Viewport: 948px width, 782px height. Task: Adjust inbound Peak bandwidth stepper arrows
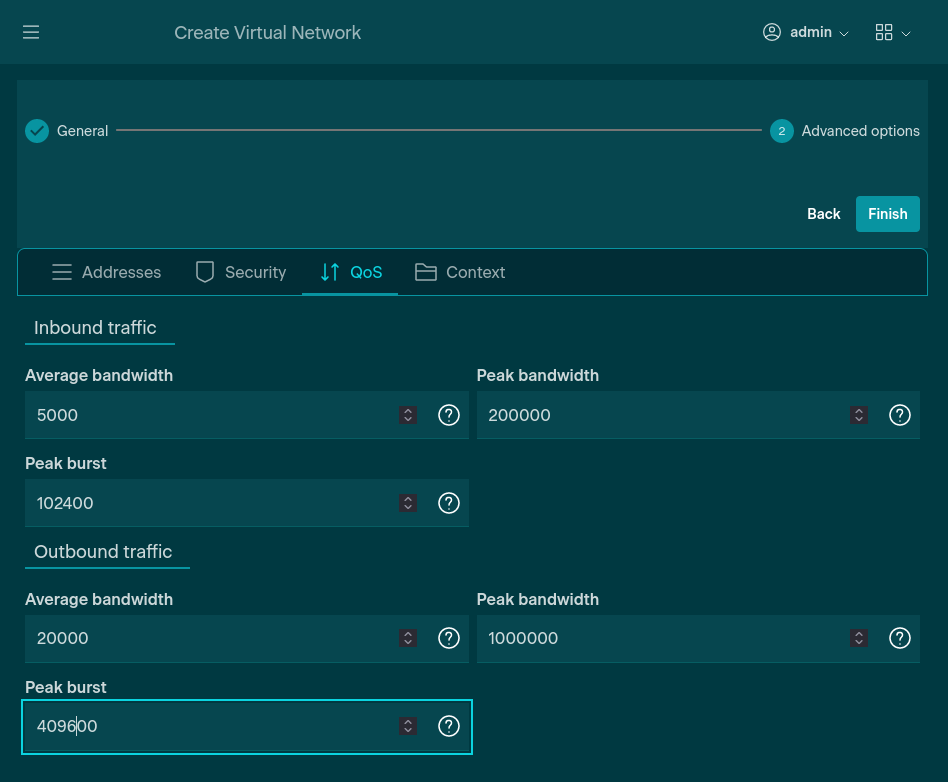click(858, 415)
